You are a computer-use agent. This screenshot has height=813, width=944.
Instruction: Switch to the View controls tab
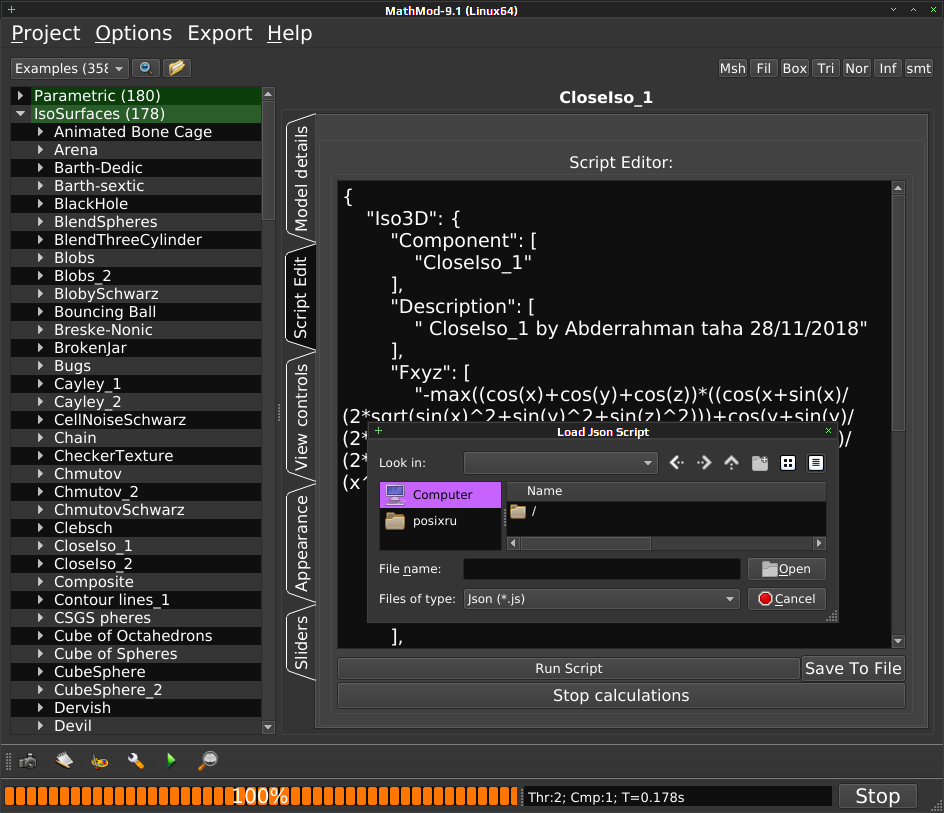pyautogui.click(x=301, y=417)
